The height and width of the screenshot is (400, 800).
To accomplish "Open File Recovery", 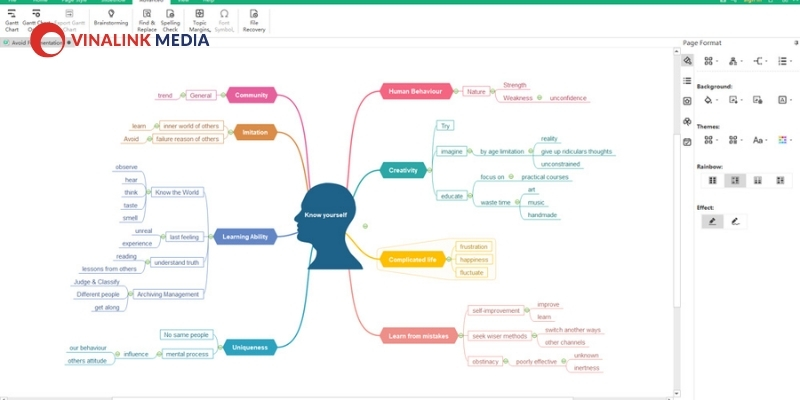I will tap(254, 20).
